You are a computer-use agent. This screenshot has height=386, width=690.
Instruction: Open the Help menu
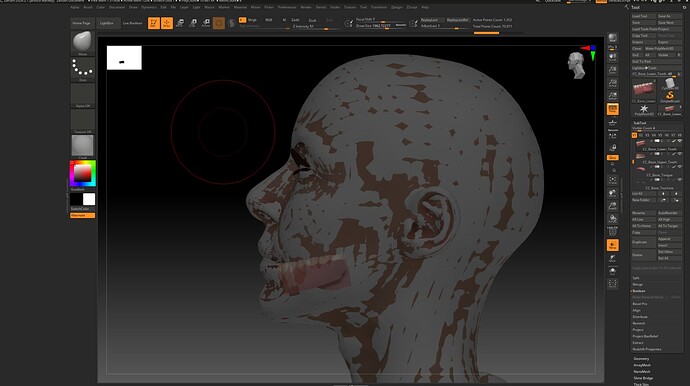(425, 7)
